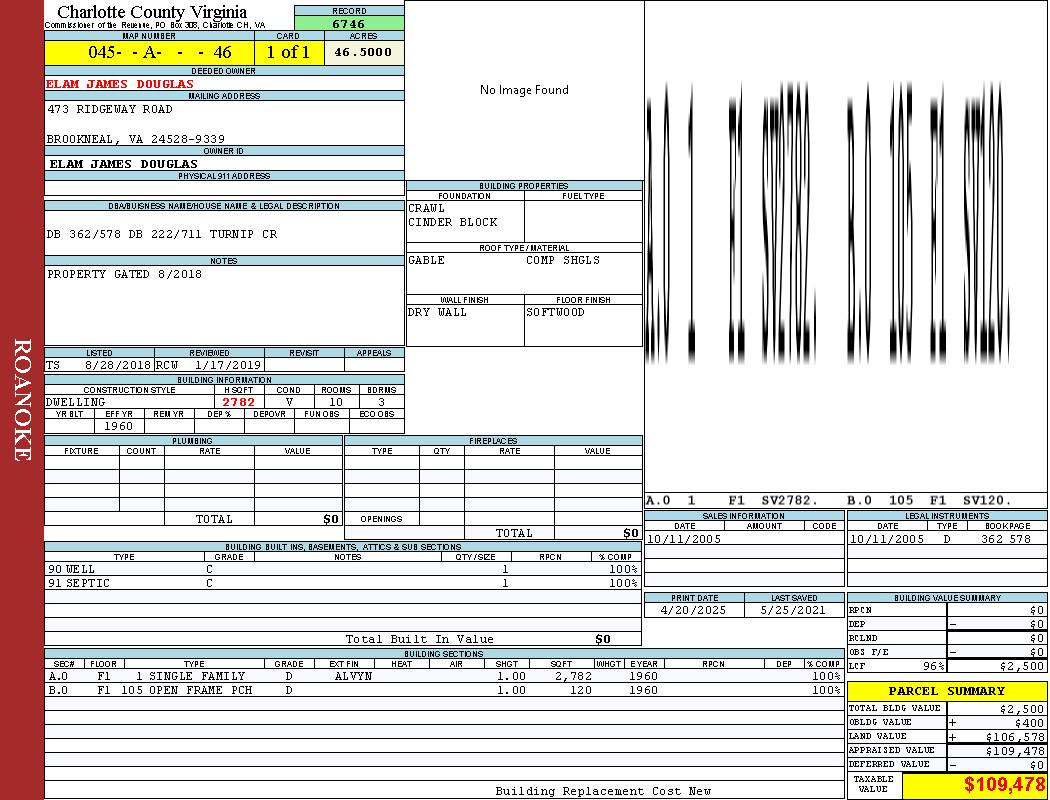Click the red deeded owner name ELAM JAMES DOUGLAS
This screenshot has height=800, width=1050.
tap(120, 84)
